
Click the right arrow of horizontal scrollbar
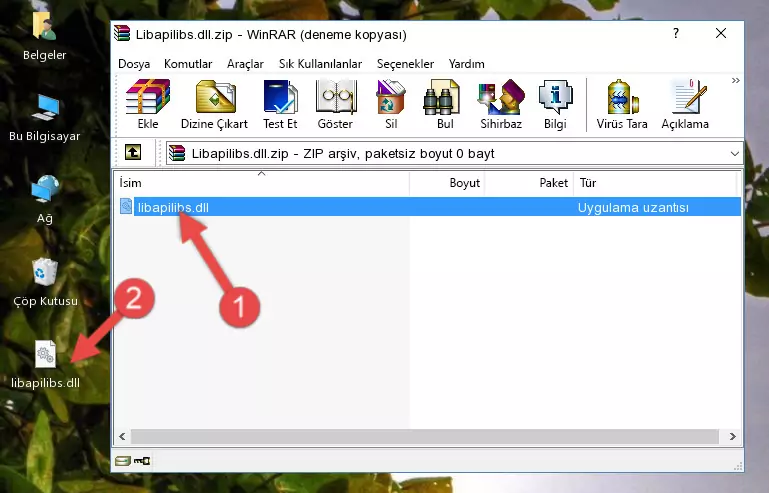coord(732,436)
